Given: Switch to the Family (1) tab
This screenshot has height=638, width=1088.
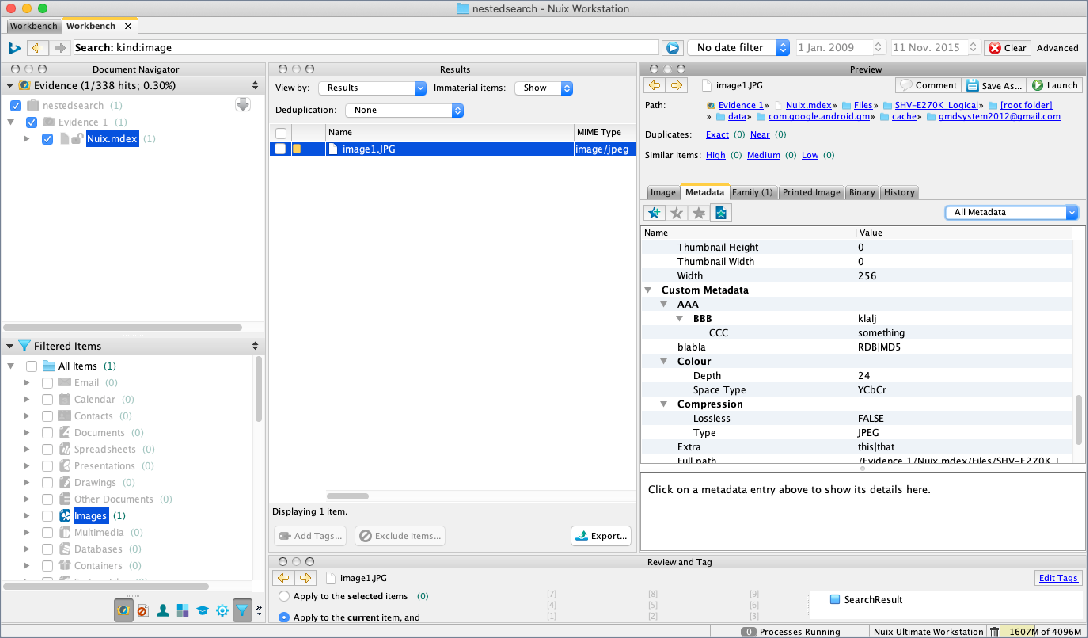Looking at the screenshot, I should point(753,192).
